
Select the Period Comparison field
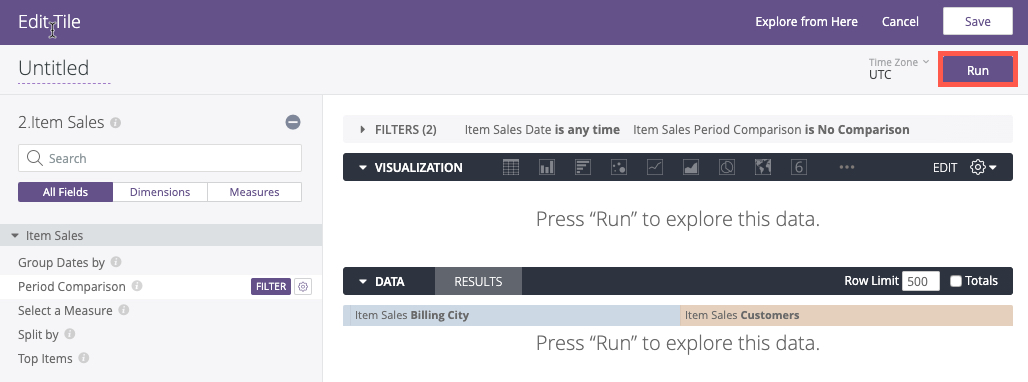pos(71,286)
